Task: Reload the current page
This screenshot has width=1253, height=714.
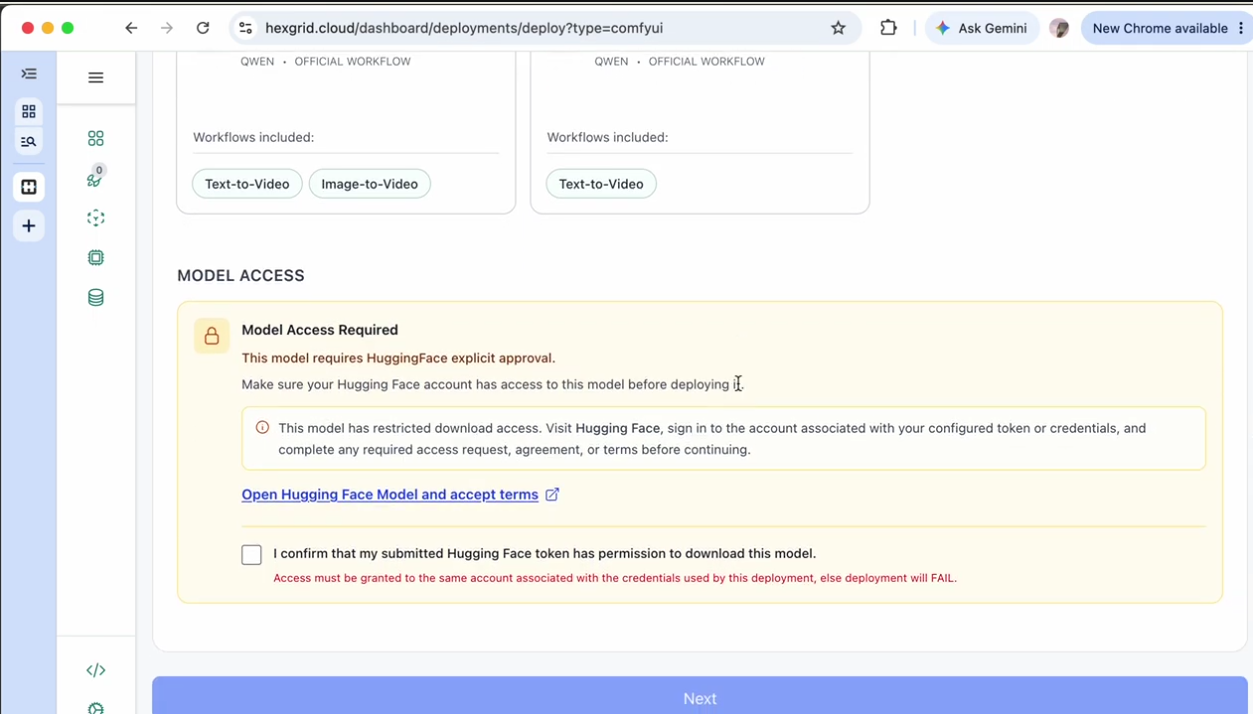Action: click(203, 28)
